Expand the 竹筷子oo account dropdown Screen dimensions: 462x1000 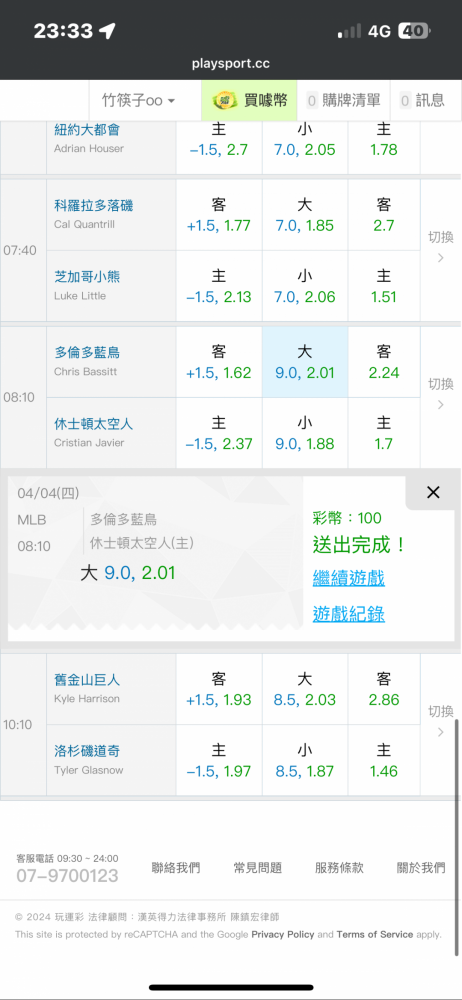[x=138, y=101]
